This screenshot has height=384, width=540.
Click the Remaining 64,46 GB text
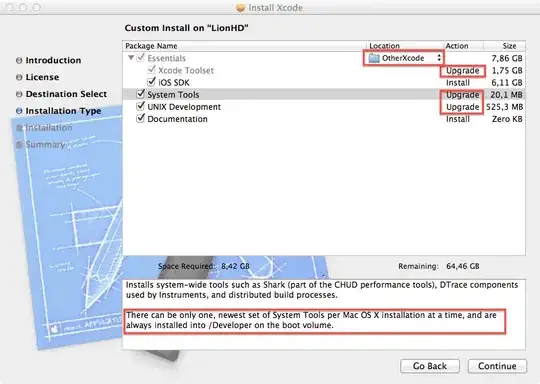click(439, 266)
